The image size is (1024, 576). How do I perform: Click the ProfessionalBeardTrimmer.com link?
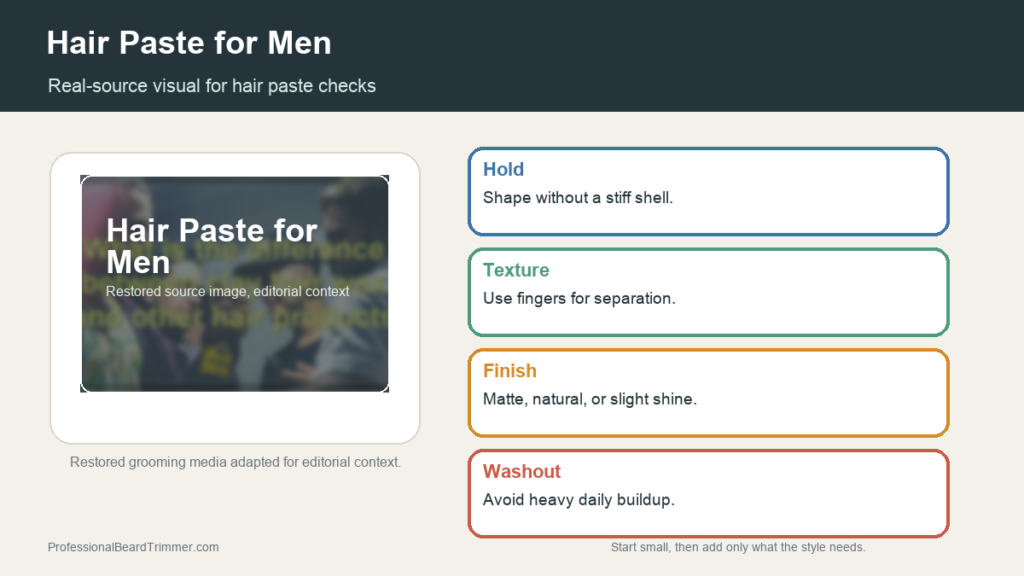(x=133, y=547)
